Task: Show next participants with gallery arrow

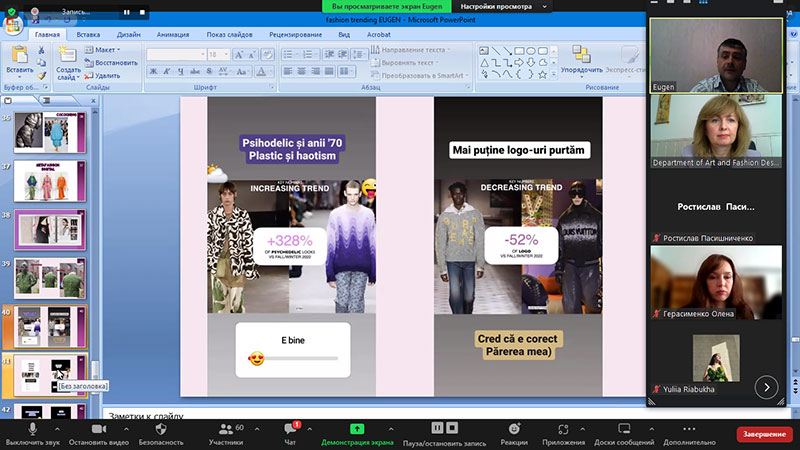Action: tap(766, 388)
